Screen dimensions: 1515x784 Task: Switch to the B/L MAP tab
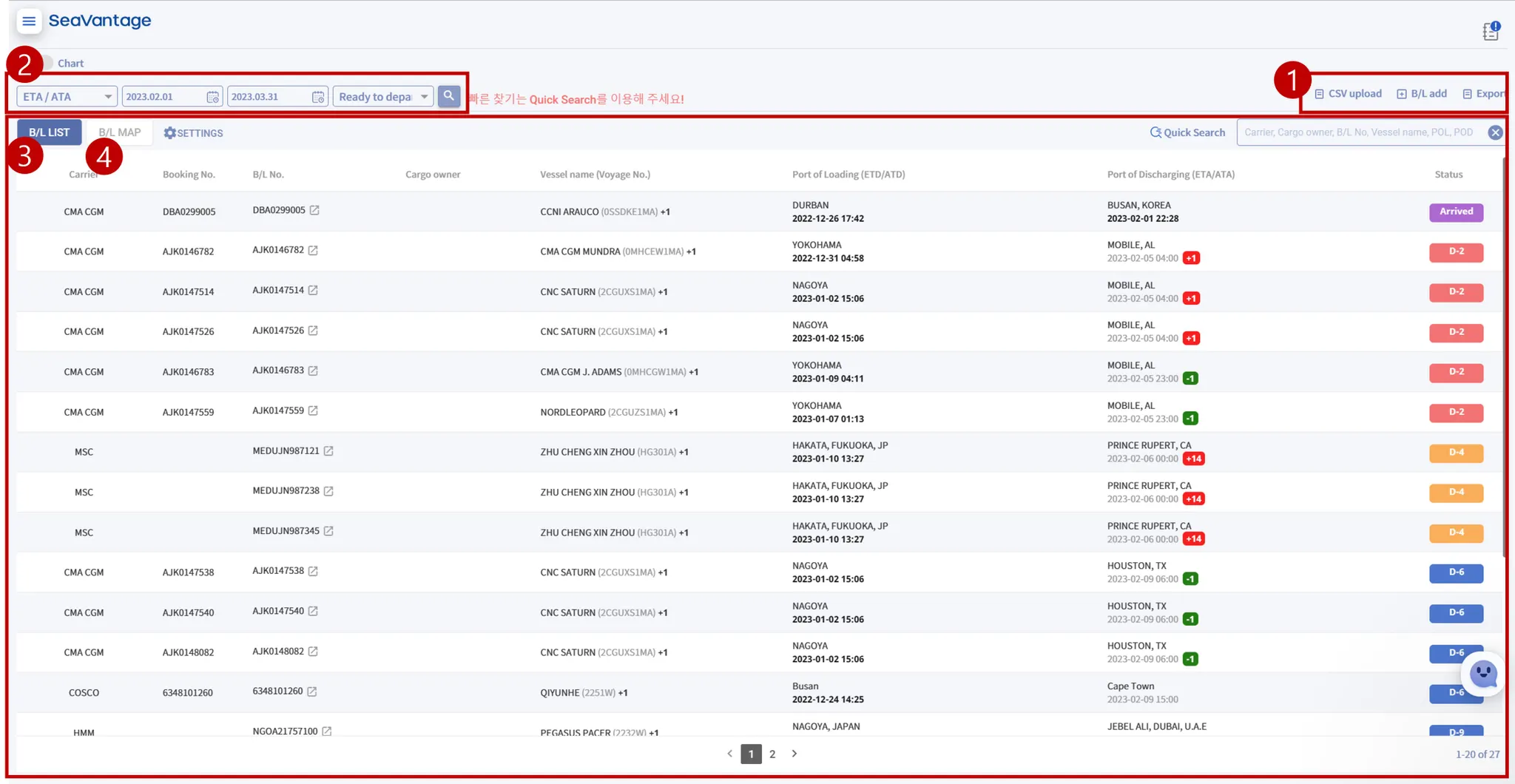[120, 132]
